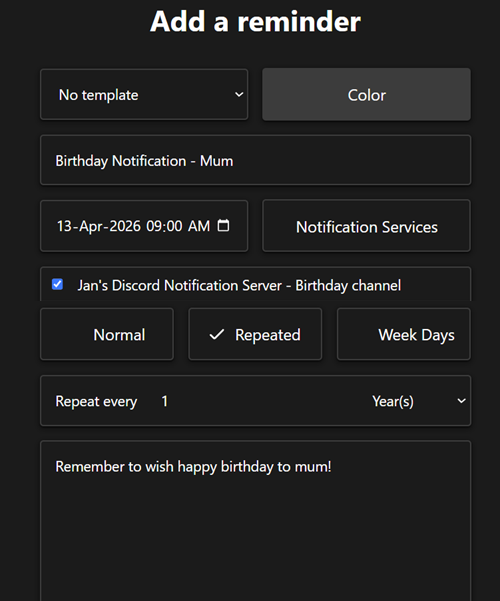
Task: Open the No template dropdown
Action: 144,95
